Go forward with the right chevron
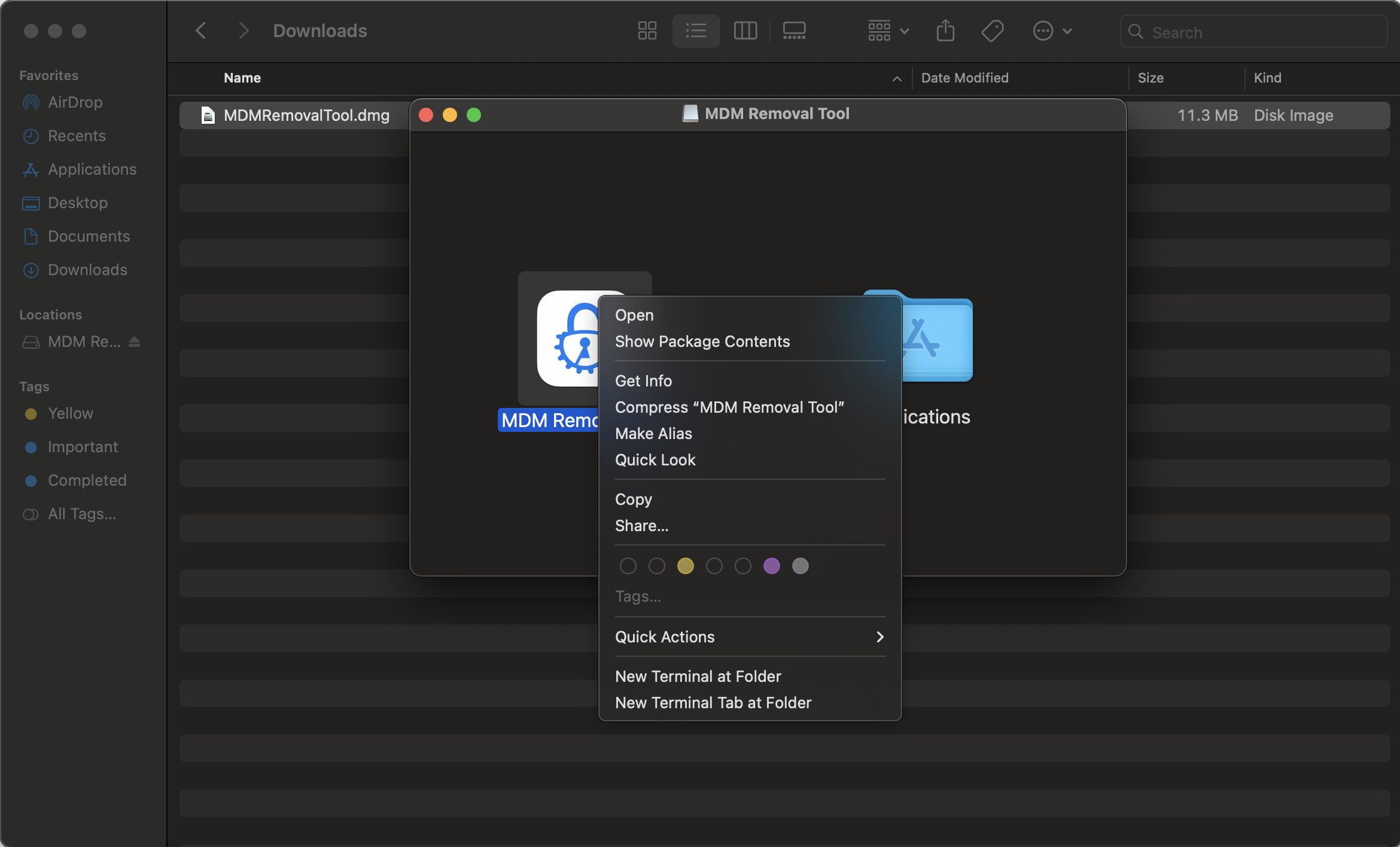 243,31
